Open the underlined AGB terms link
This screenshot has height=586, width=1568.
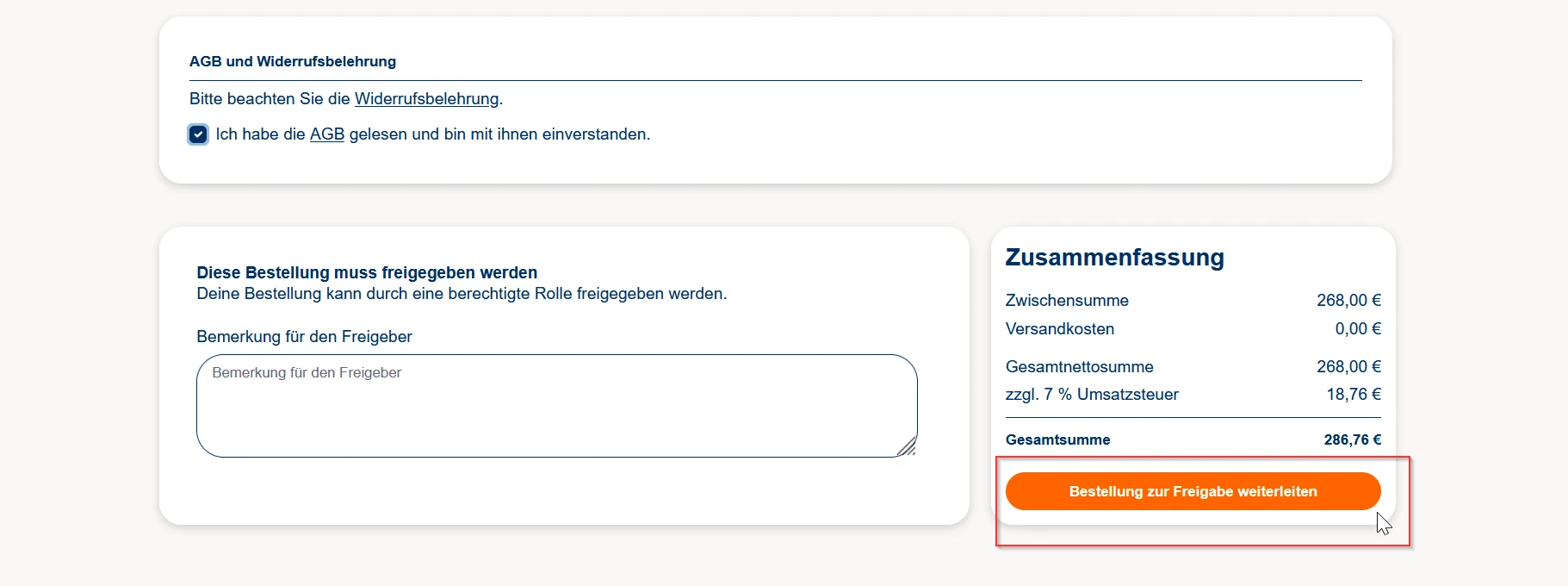(326, 134)
